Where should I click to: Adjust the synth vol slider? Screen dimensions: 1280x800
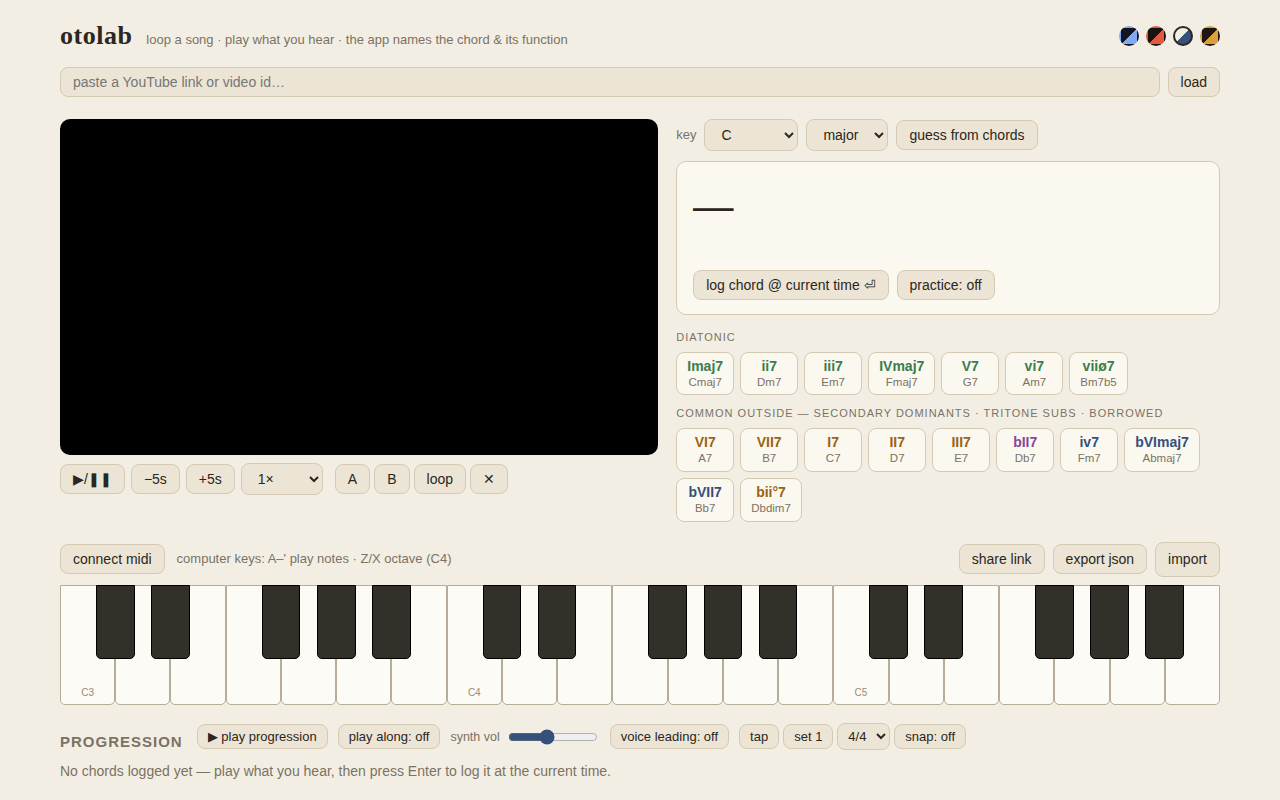click(x=553, y=737)
